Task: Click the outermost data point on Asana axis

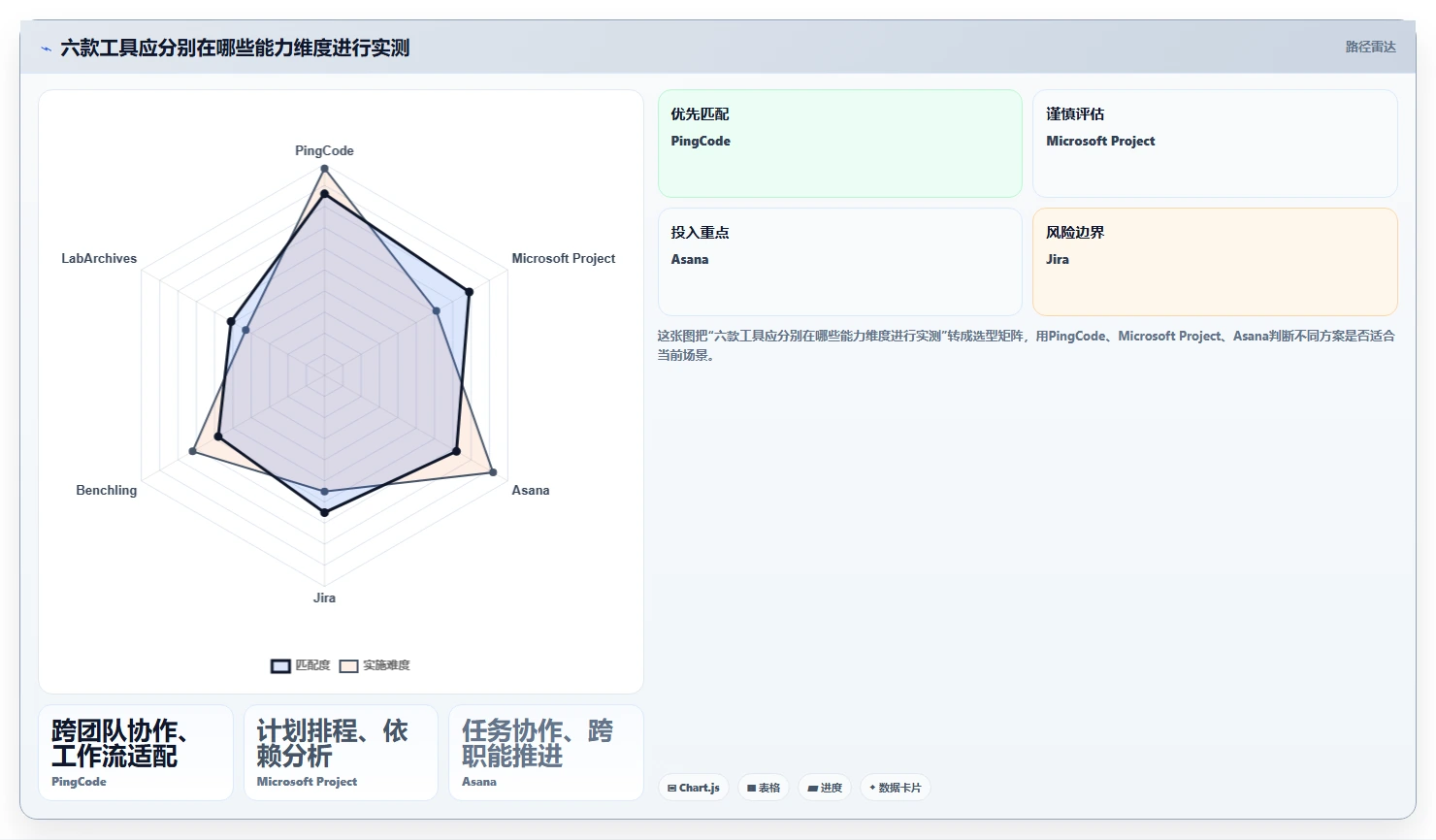Action: (x=493, y=472)
